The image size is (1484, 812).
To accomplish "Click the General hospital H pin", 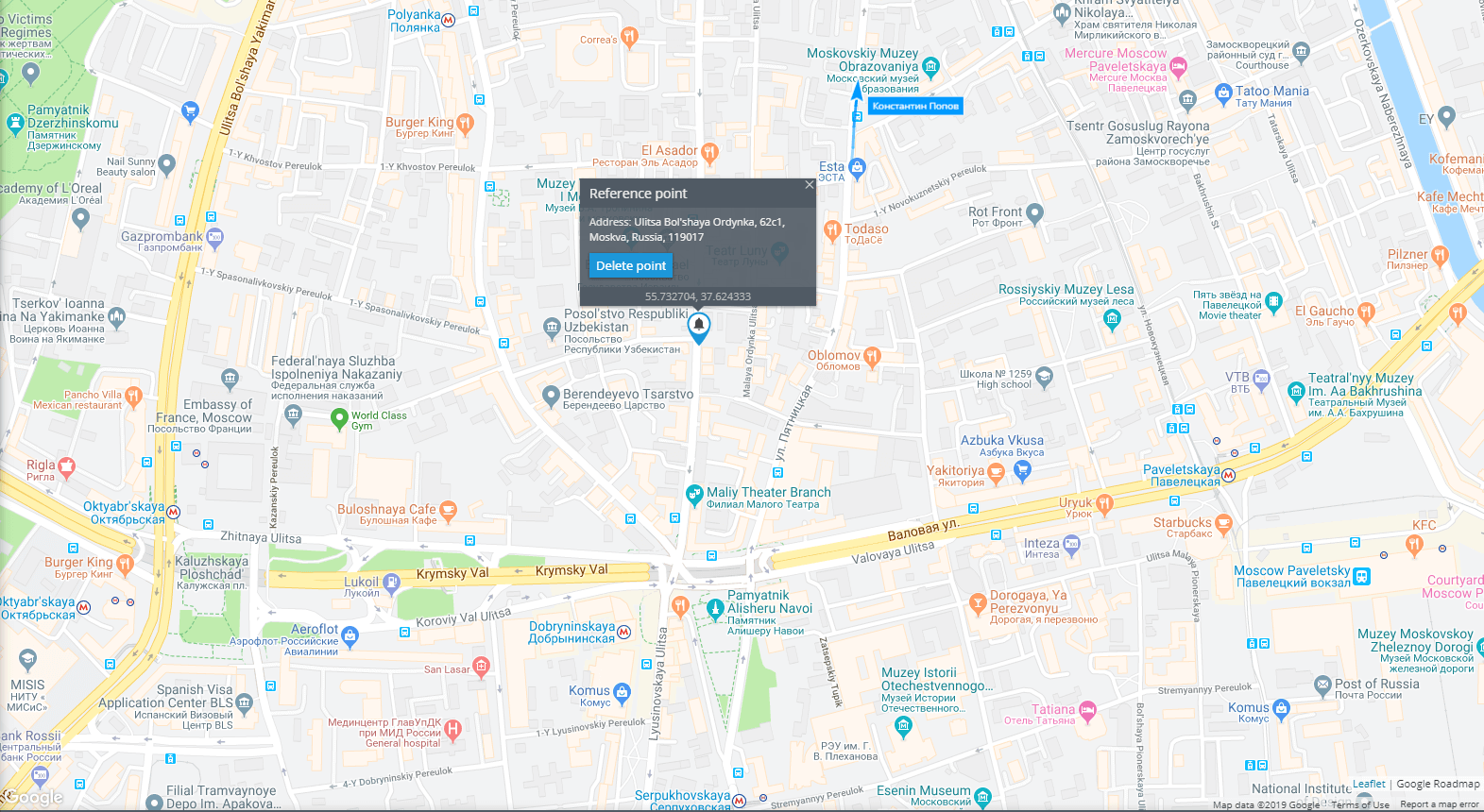I will pyautogui.click(x=452, y=729).
